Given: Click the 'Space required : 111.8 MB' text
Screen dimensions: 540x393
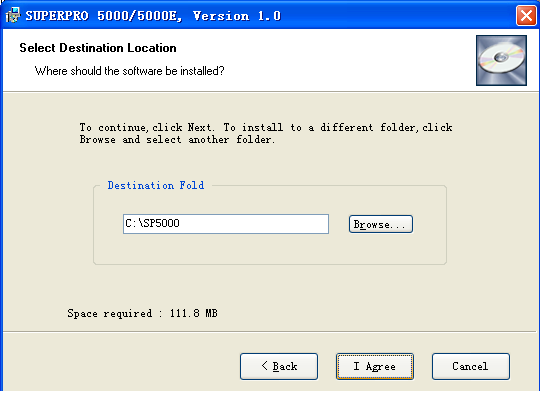Looking at the screenshot, I should click(142, 313).
